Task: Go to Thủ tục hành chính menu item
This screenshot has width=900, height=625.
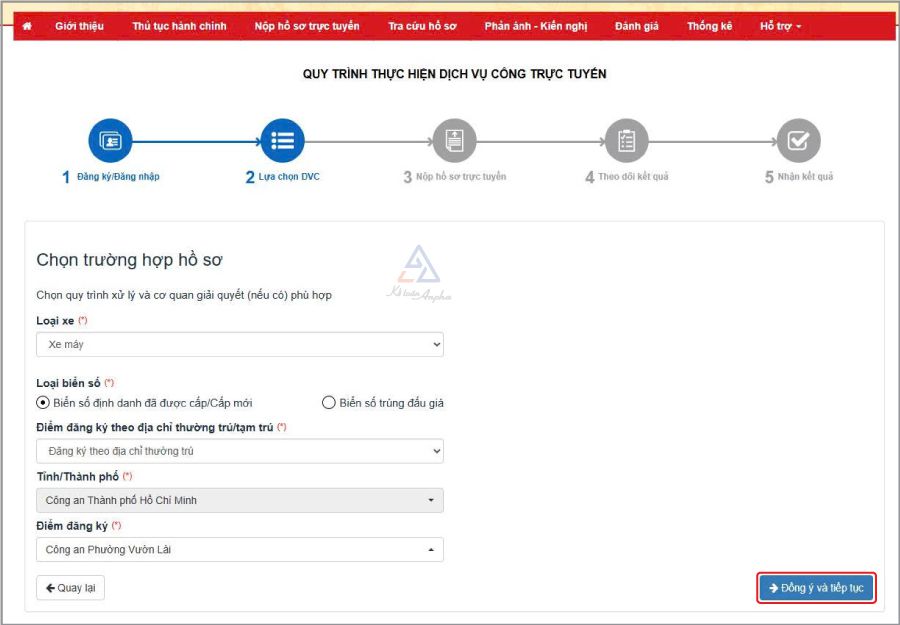Action: 179,26
